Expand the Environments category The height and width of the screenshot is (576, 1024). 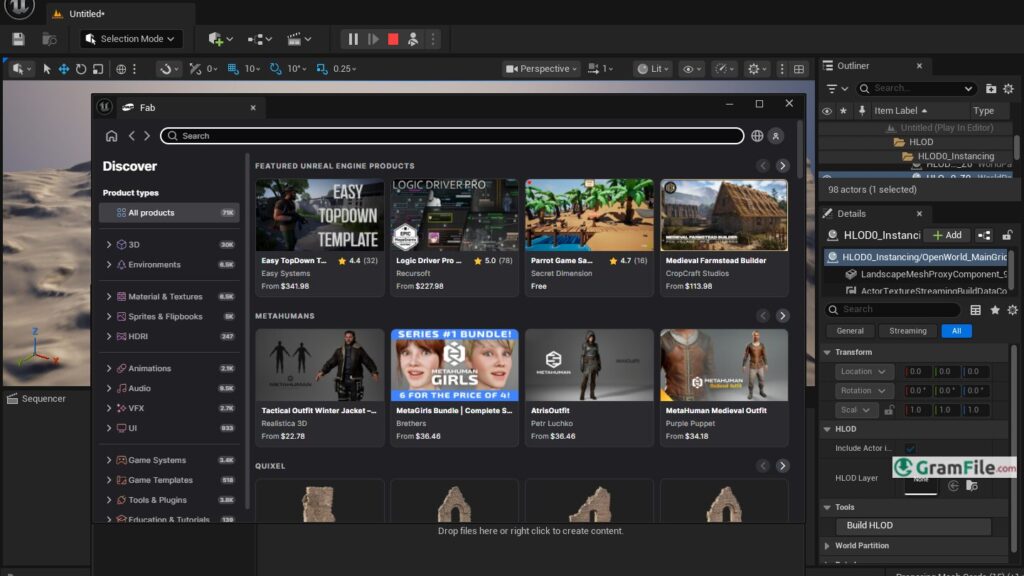[x=108, y=264]
